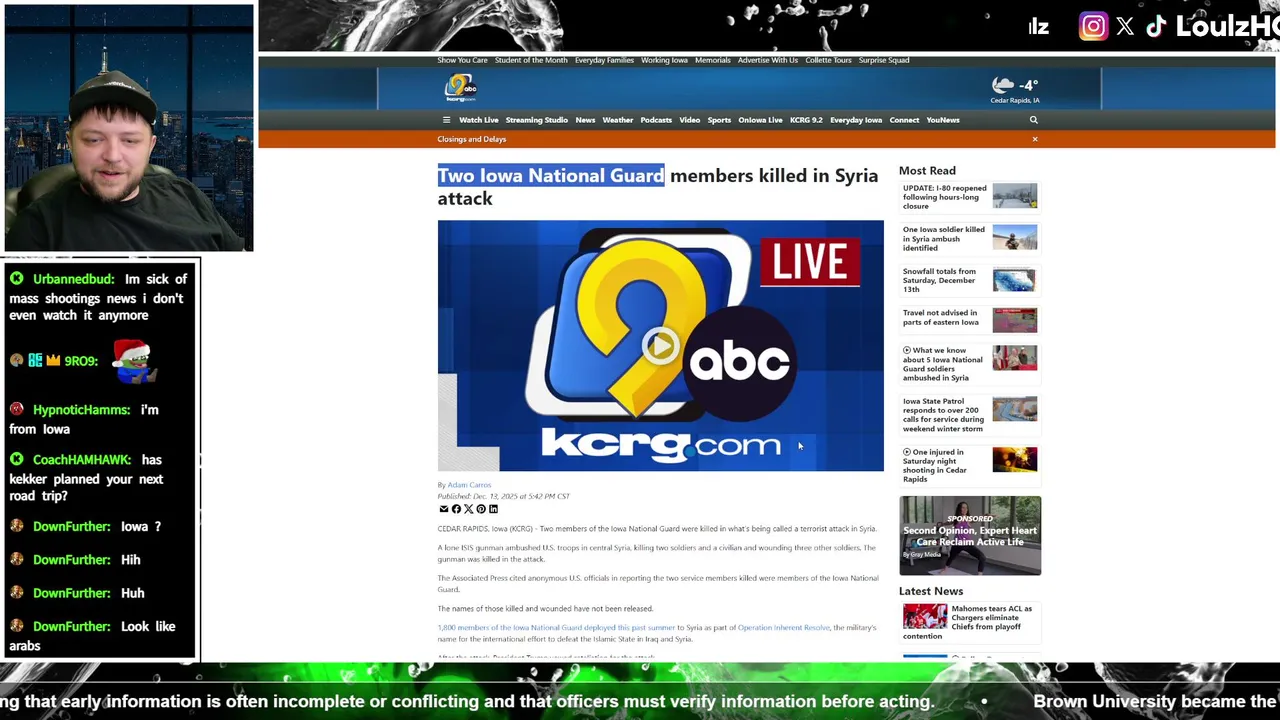Click Mahomes story thumbnail
The width and height of the screenshot is (1280, 720).
click(925, 617)
